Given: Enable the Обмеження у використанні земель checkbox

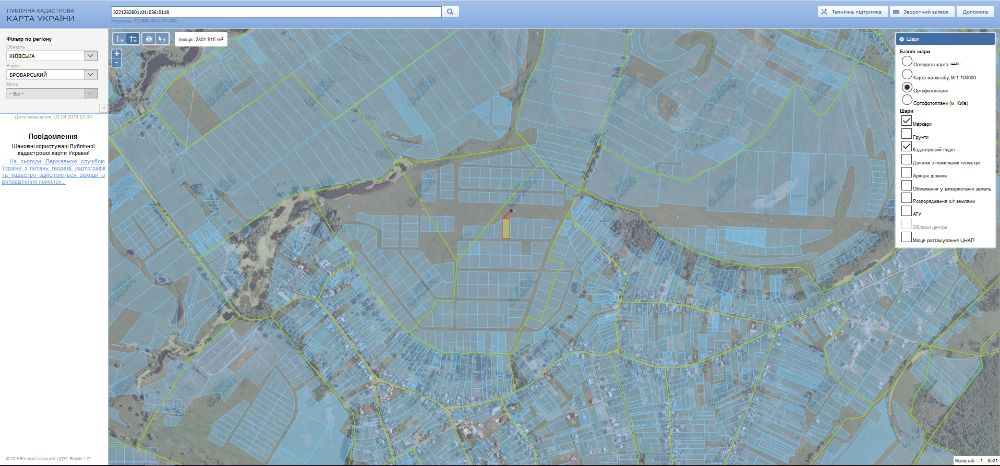Looking at the screenshot, I should 906,185.
